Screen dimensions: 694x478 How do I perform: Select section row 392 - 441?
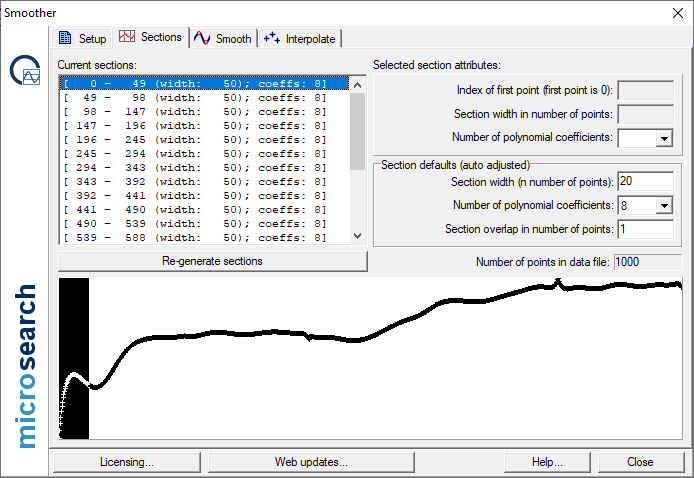click(x=204, y=196)
